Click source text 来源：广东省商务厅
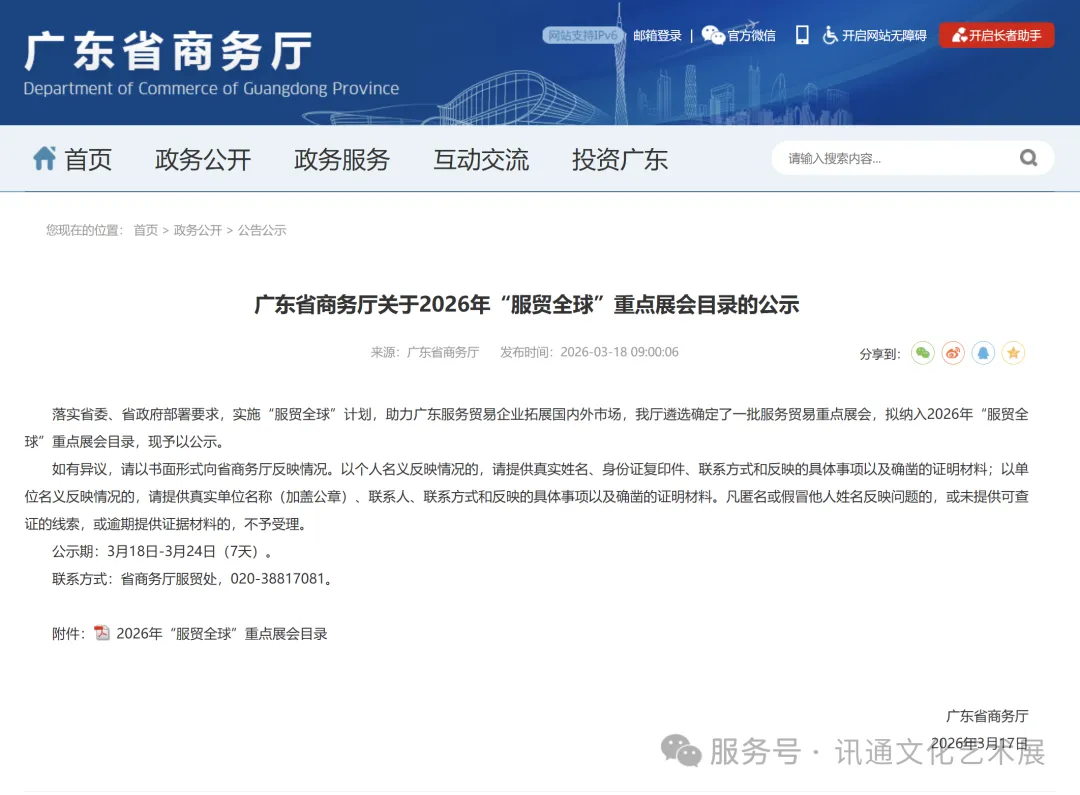Viewport: 1080px width, 795px height. tap(425, 352)
